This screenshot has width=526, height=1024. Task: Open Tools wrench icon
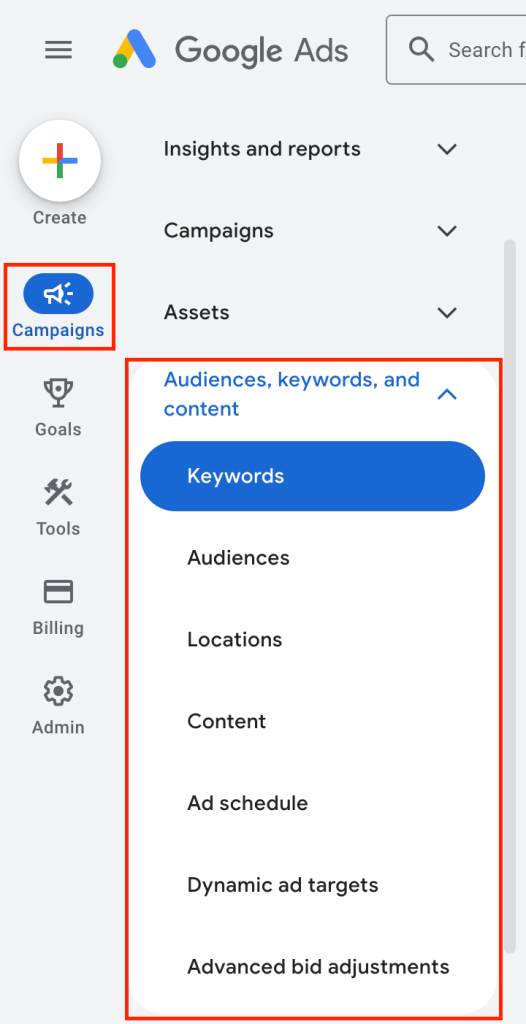point(58,492)
